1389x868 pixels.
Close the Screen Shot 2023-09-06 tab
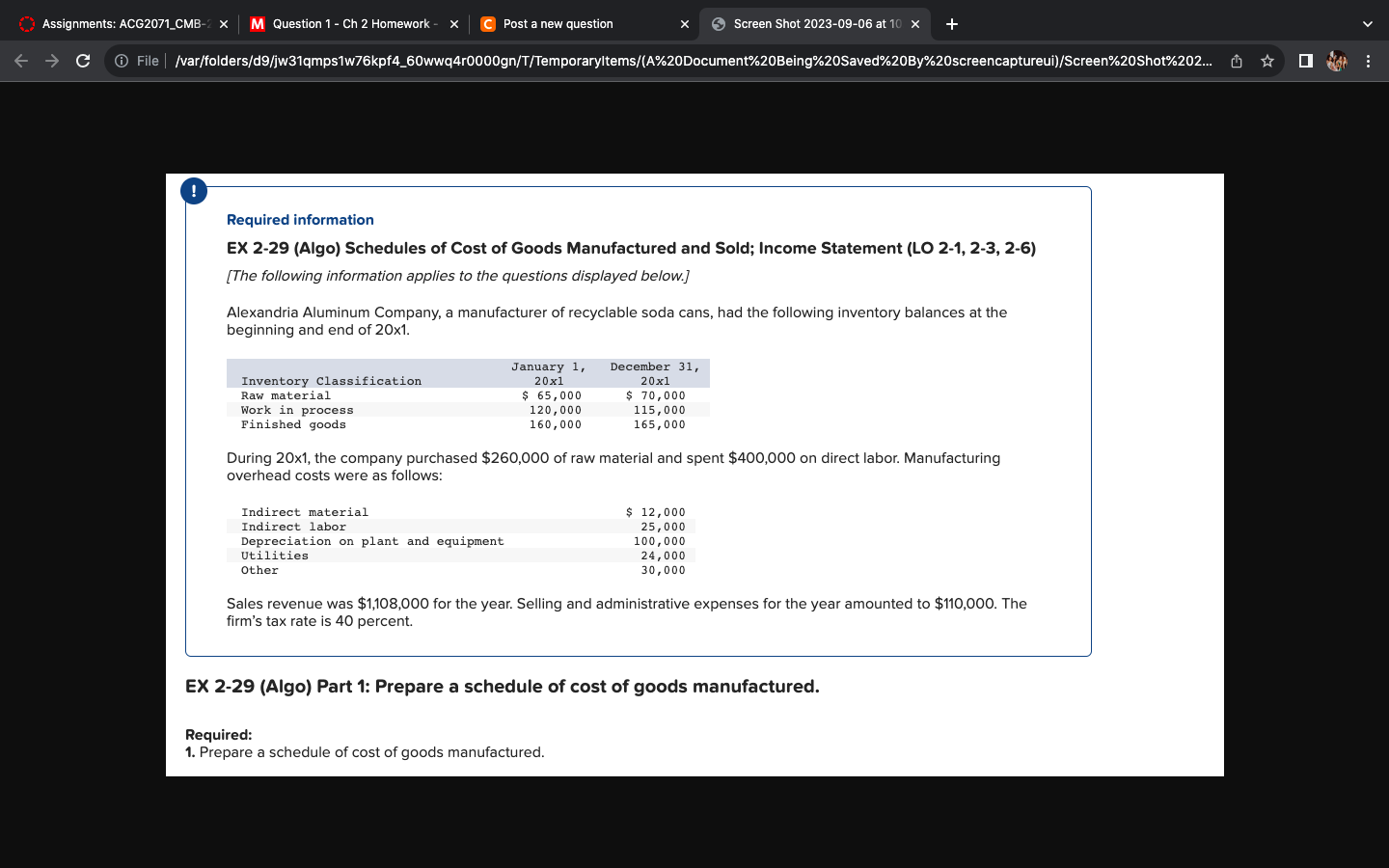click(x=915, y=23)
